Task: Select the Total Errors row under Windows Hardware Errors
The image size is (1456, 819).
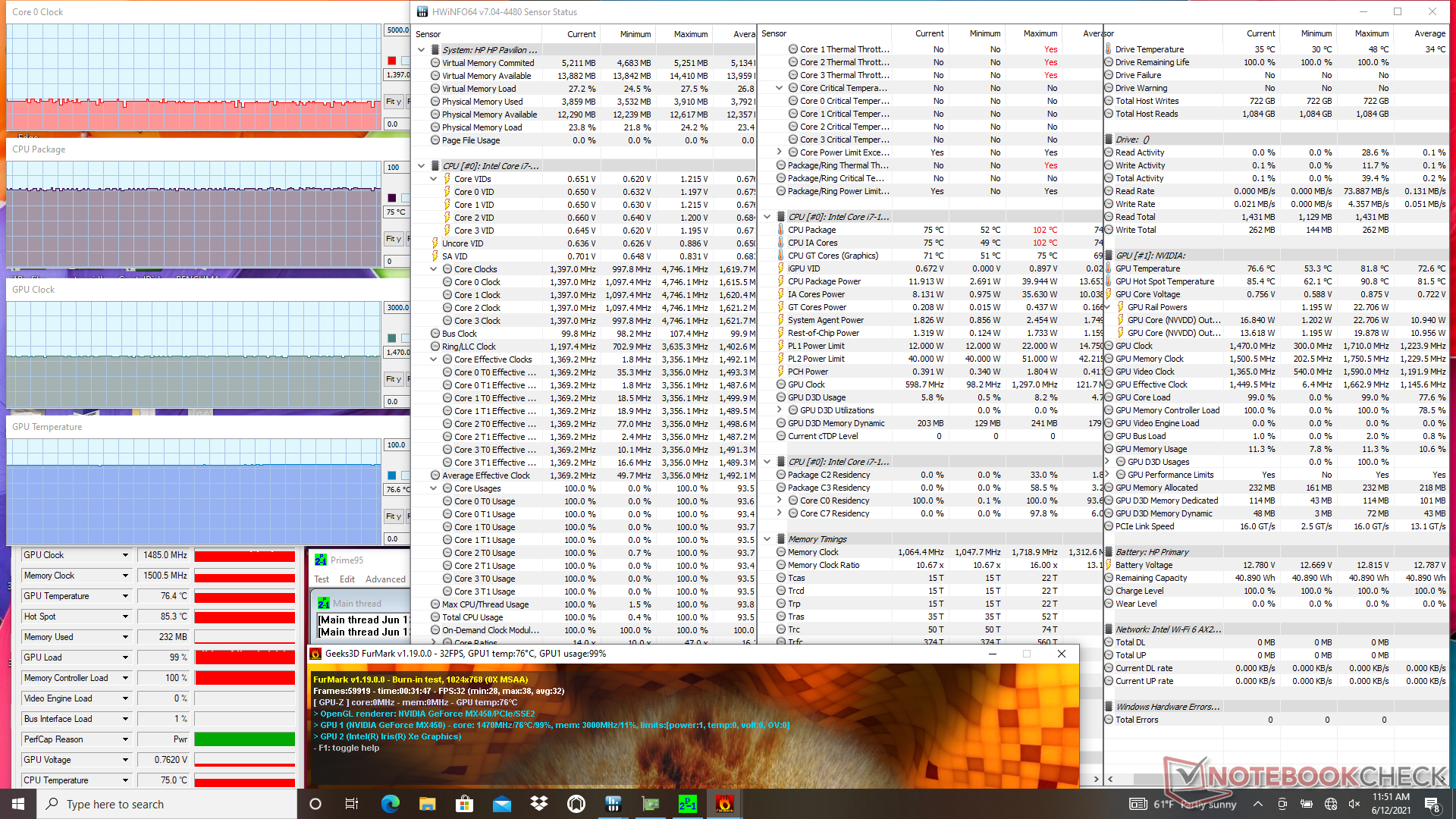Action: coord(1276,720)
